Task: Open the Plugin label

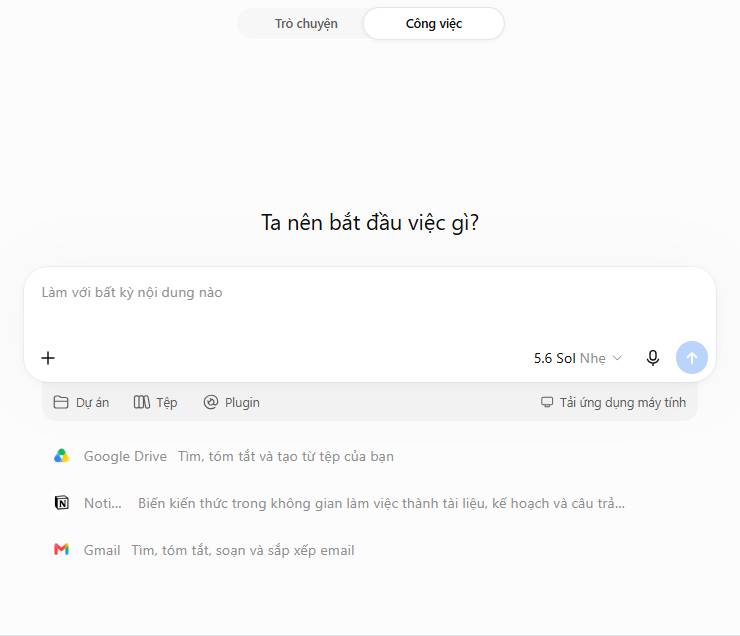Action: click(x=242, y=402)
